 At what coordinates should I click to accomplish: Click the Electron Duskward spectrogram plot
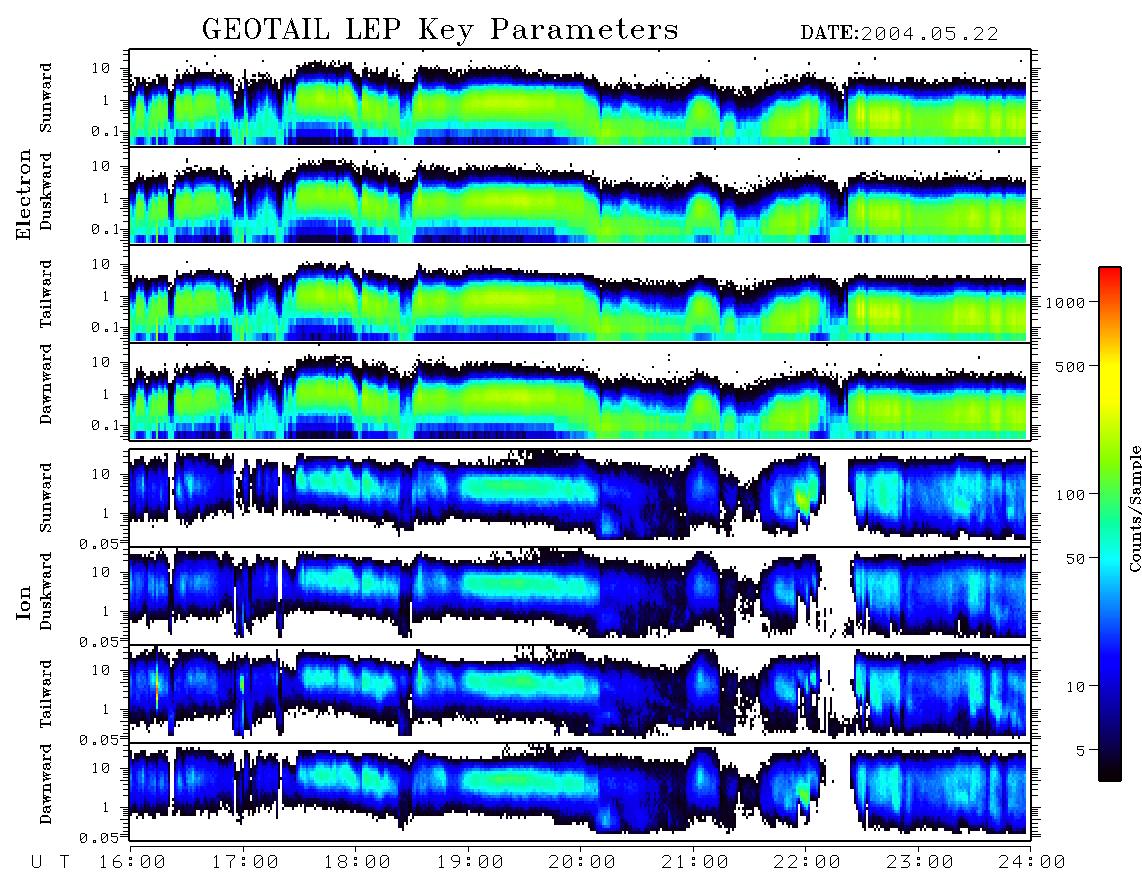coord(580,195)
